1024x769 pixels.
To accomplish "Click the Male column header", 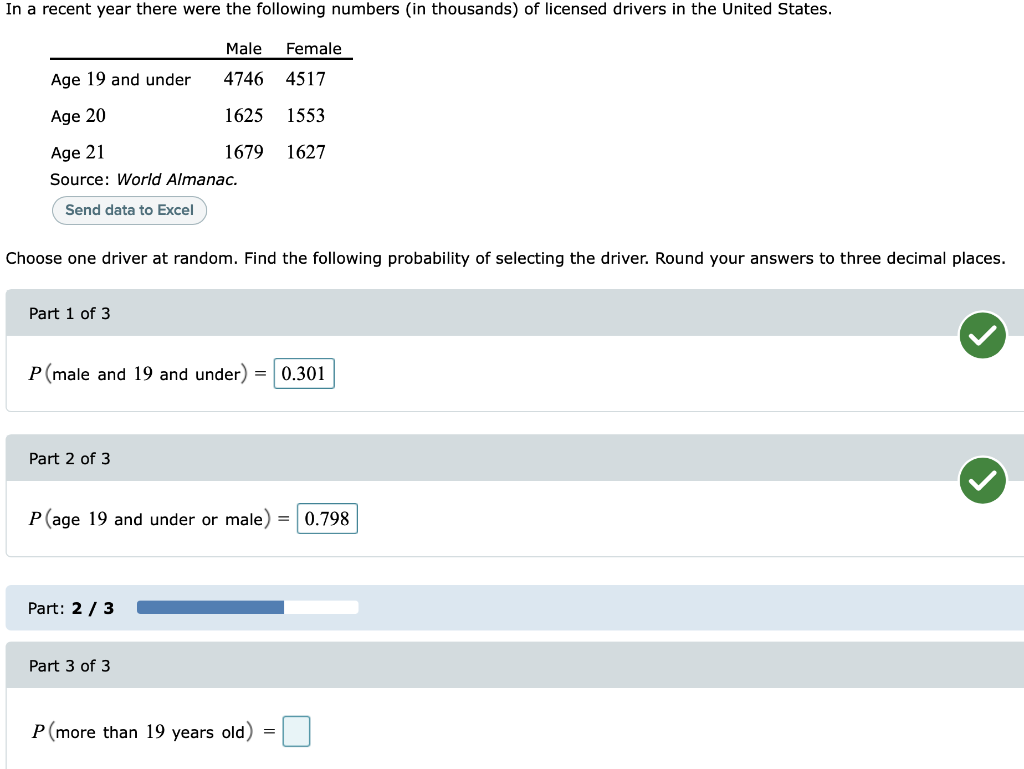I will [x=244, y=49].
